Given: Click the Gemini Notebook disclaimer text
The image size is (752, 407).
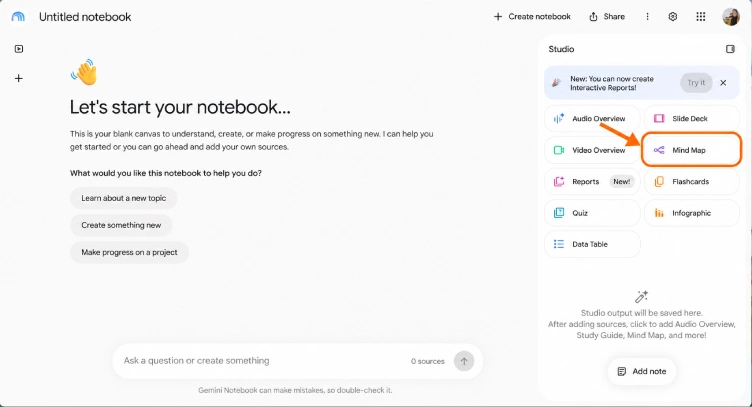Looking at the screenshot, I should (295, 390).
